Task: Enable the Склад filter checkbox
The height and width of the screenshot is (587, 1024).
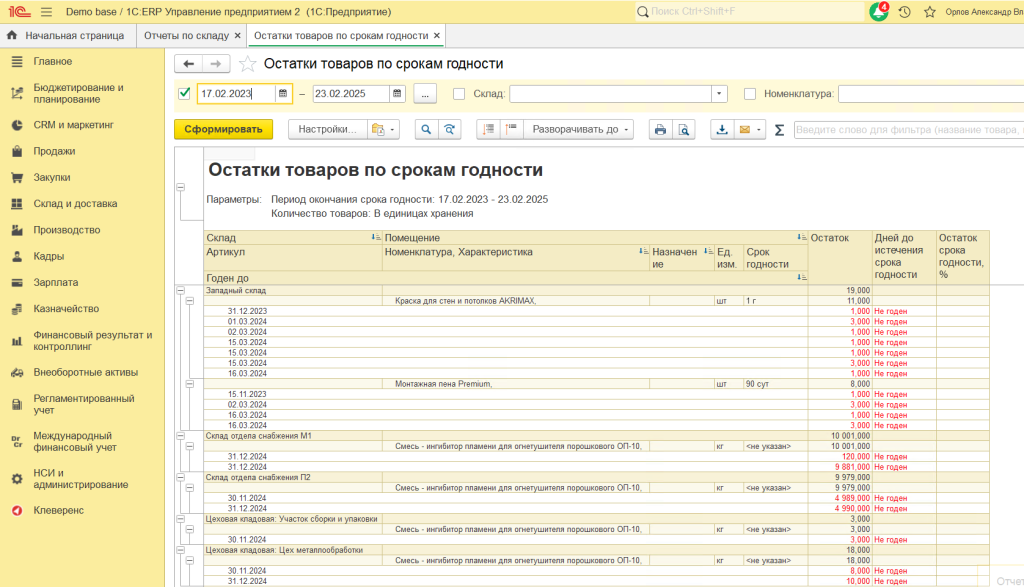Action: [459, 94]
